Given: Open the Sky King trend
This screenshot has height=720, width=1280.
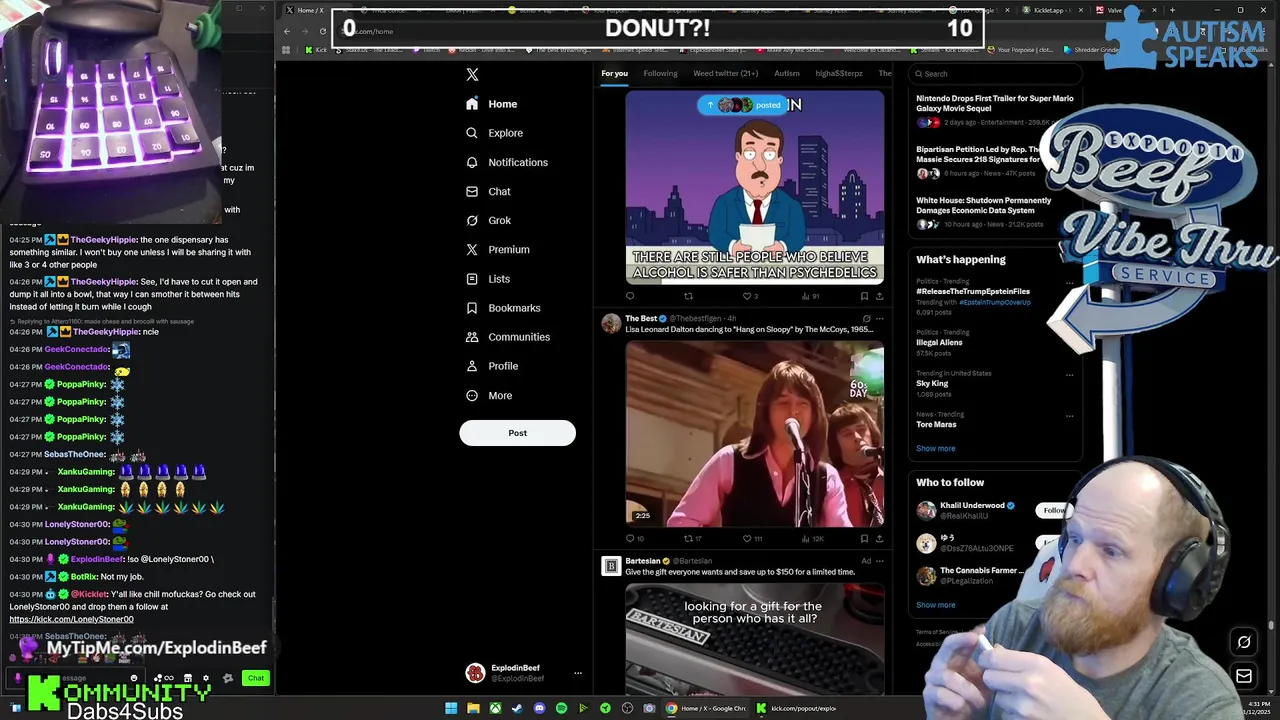Looking at the screenshot, I should click(932, 383).
